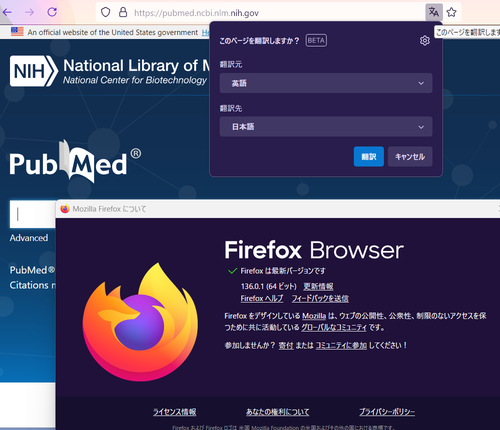Open the プライバシーポリシー link
Viewport: 500px width, 430px height.
tap(387, 412)
